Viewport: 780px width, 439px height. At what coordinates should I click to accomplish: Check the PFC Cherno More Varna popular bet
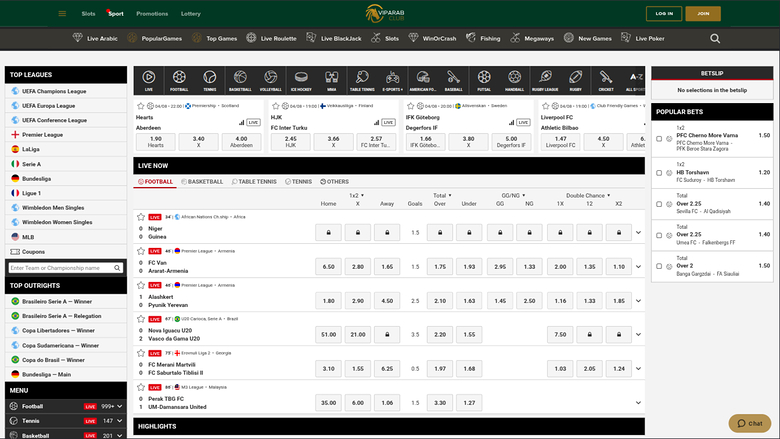(x=659, y=139)
